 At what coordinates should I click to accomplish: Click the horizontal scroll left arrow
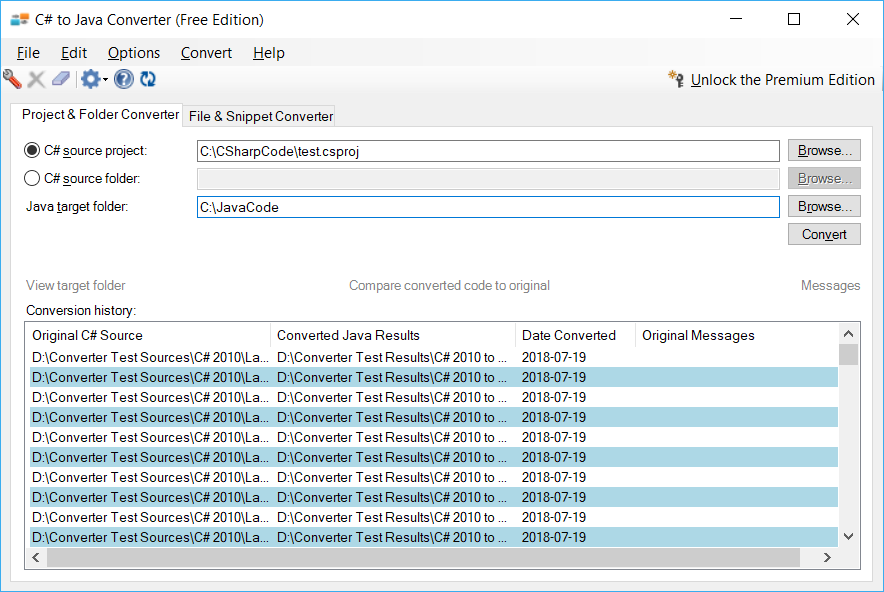click(36, 558)
